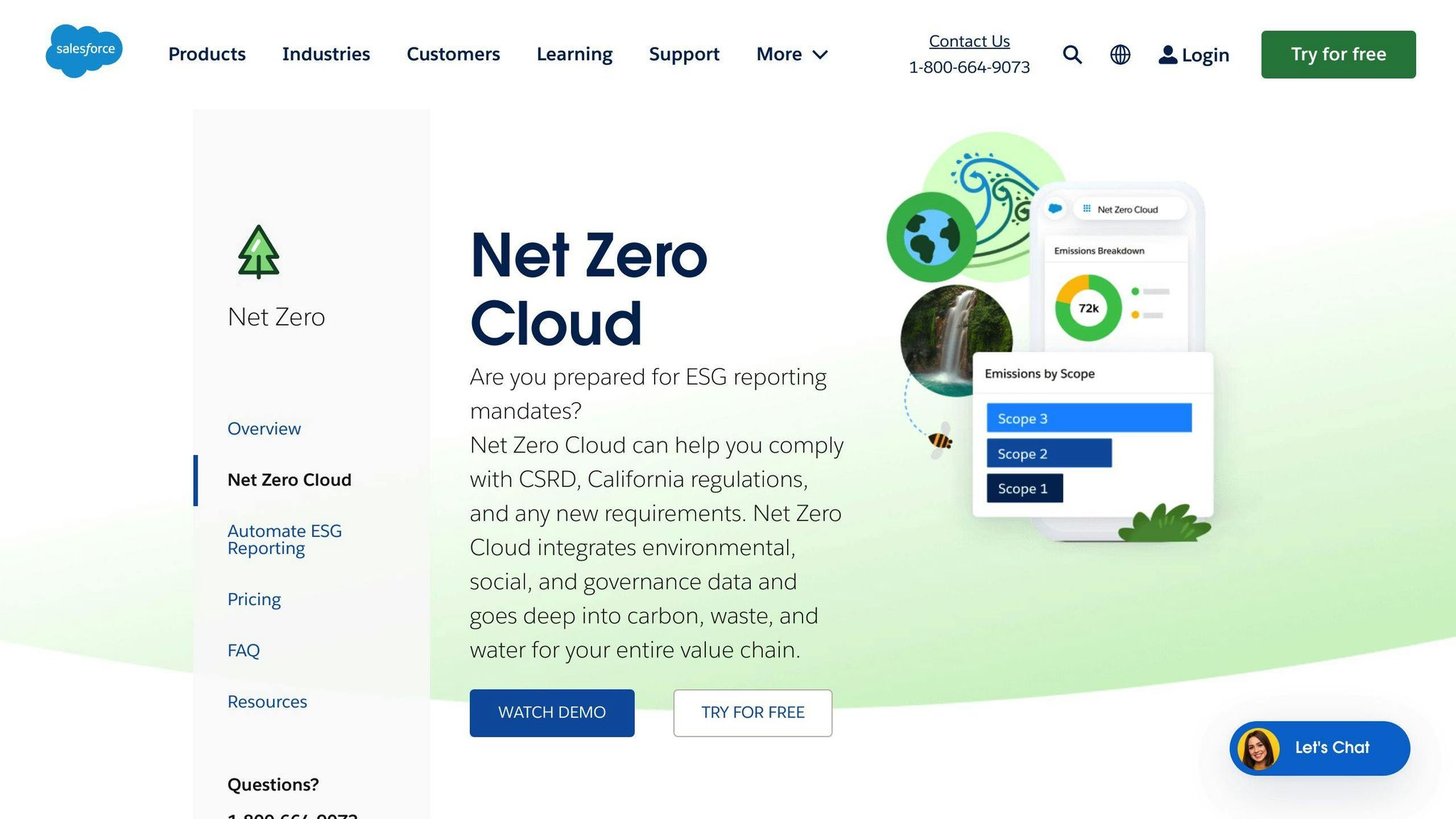Image resolution: width=1456 pixels, height=819 pixels.
Task: Expand the More menu chevron
Action: pos(820,55)
